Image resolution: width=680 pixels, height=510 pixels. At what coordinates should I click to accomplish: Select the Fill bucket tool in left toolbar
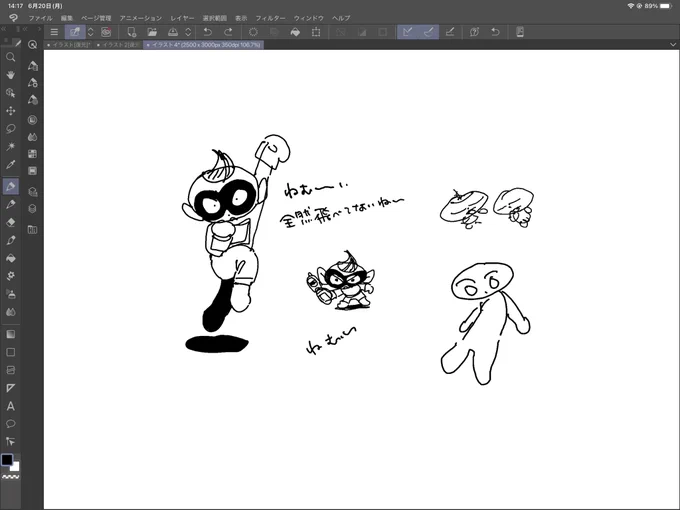coord(11,258)
